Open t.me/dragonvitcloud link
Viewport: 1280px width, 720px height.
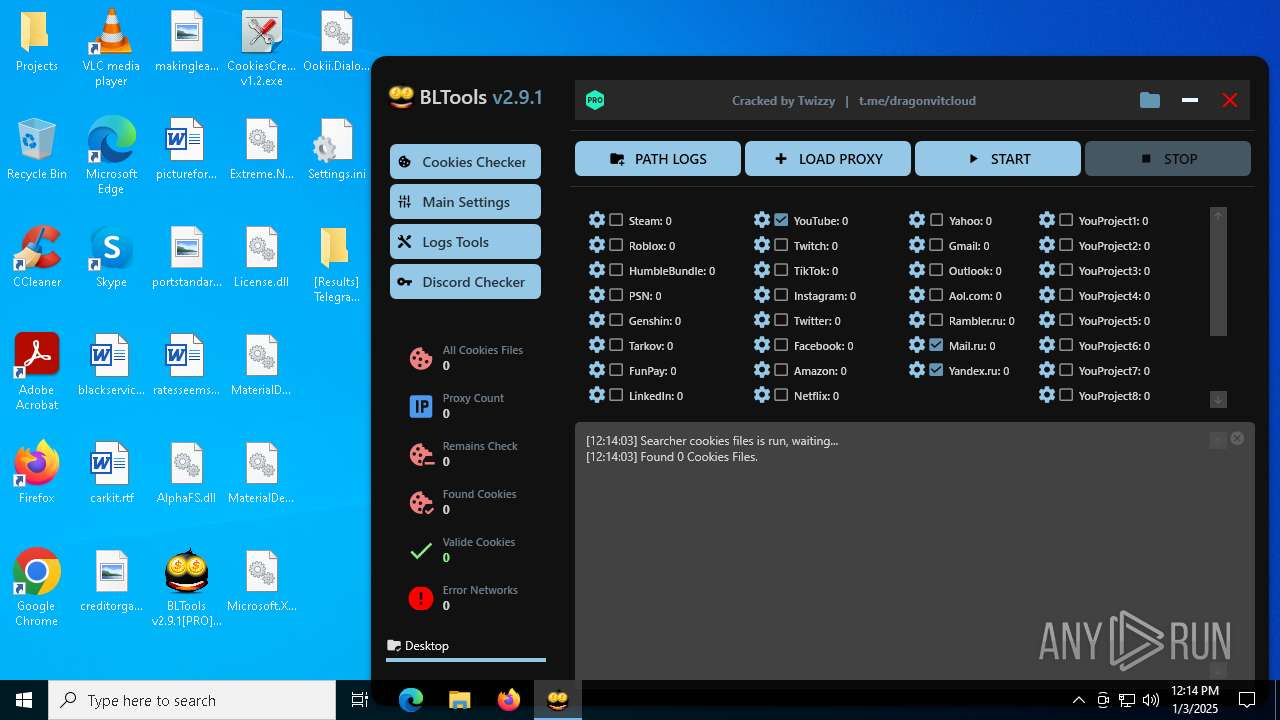[917, 100]
